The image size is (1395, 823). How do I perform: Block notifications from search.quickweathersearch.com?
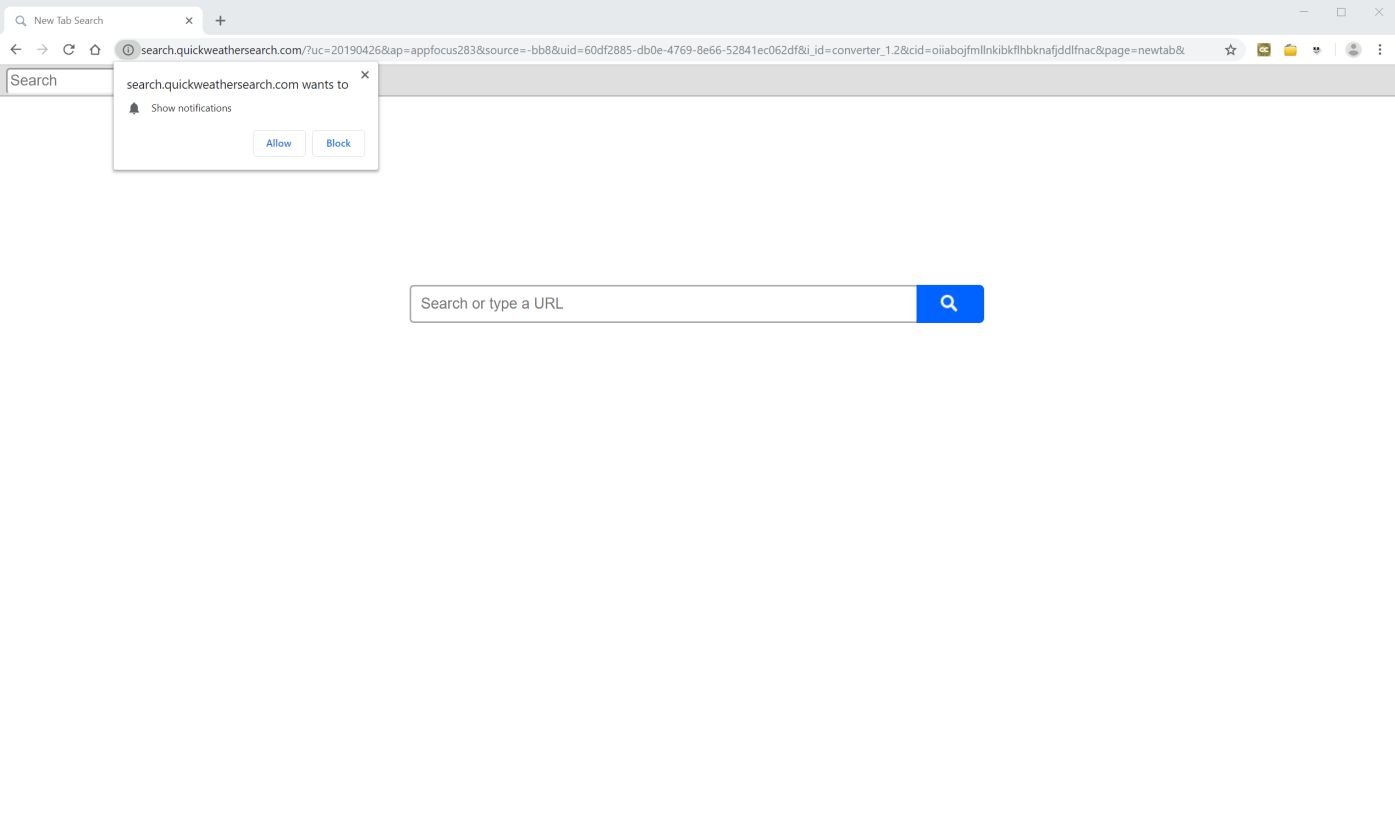[x=338, y=143]
